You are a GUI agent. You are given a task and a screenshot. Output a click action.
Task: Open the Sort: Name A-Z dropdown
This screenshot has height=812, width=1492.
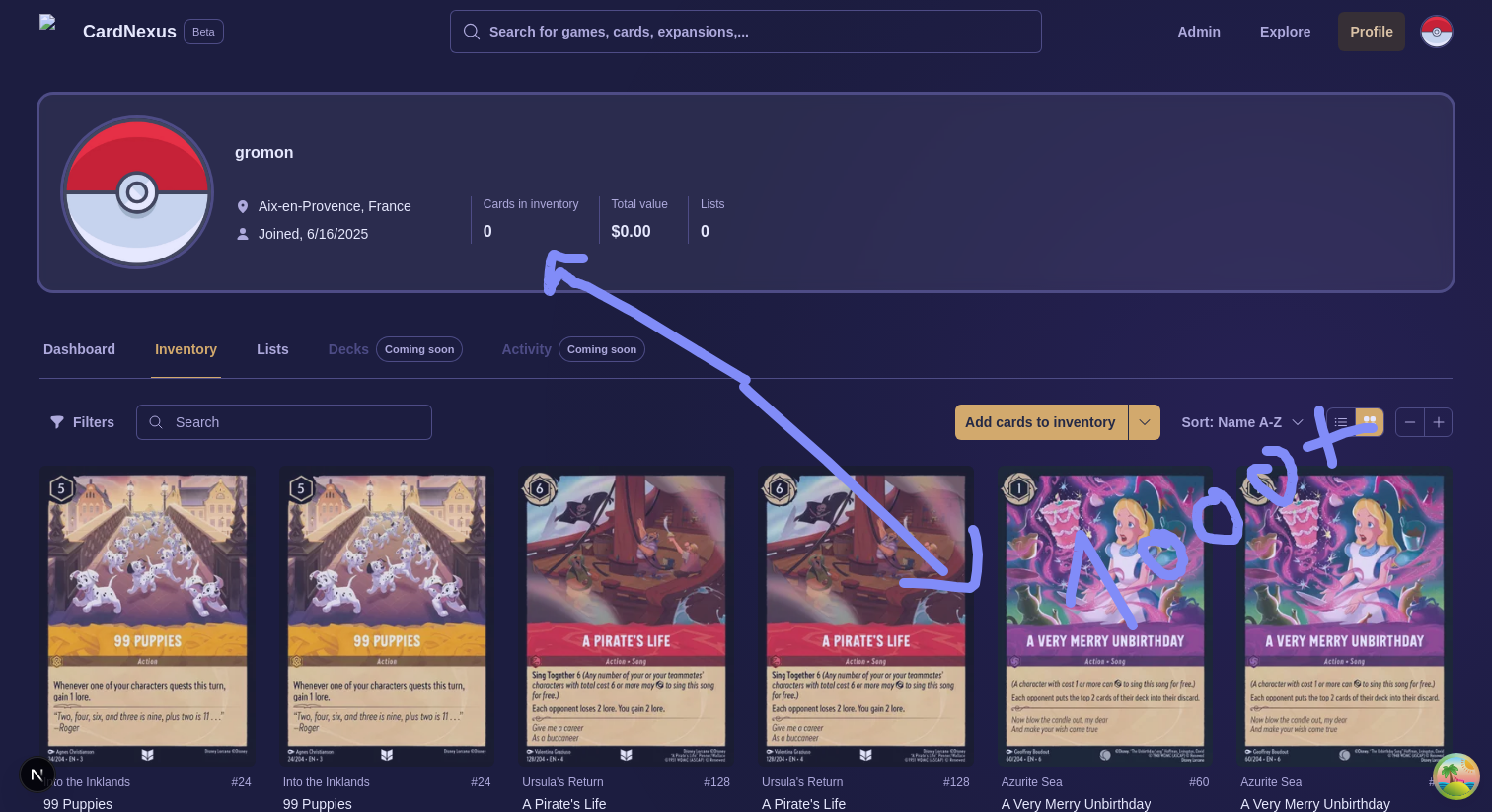click(x=1241, y=422)
